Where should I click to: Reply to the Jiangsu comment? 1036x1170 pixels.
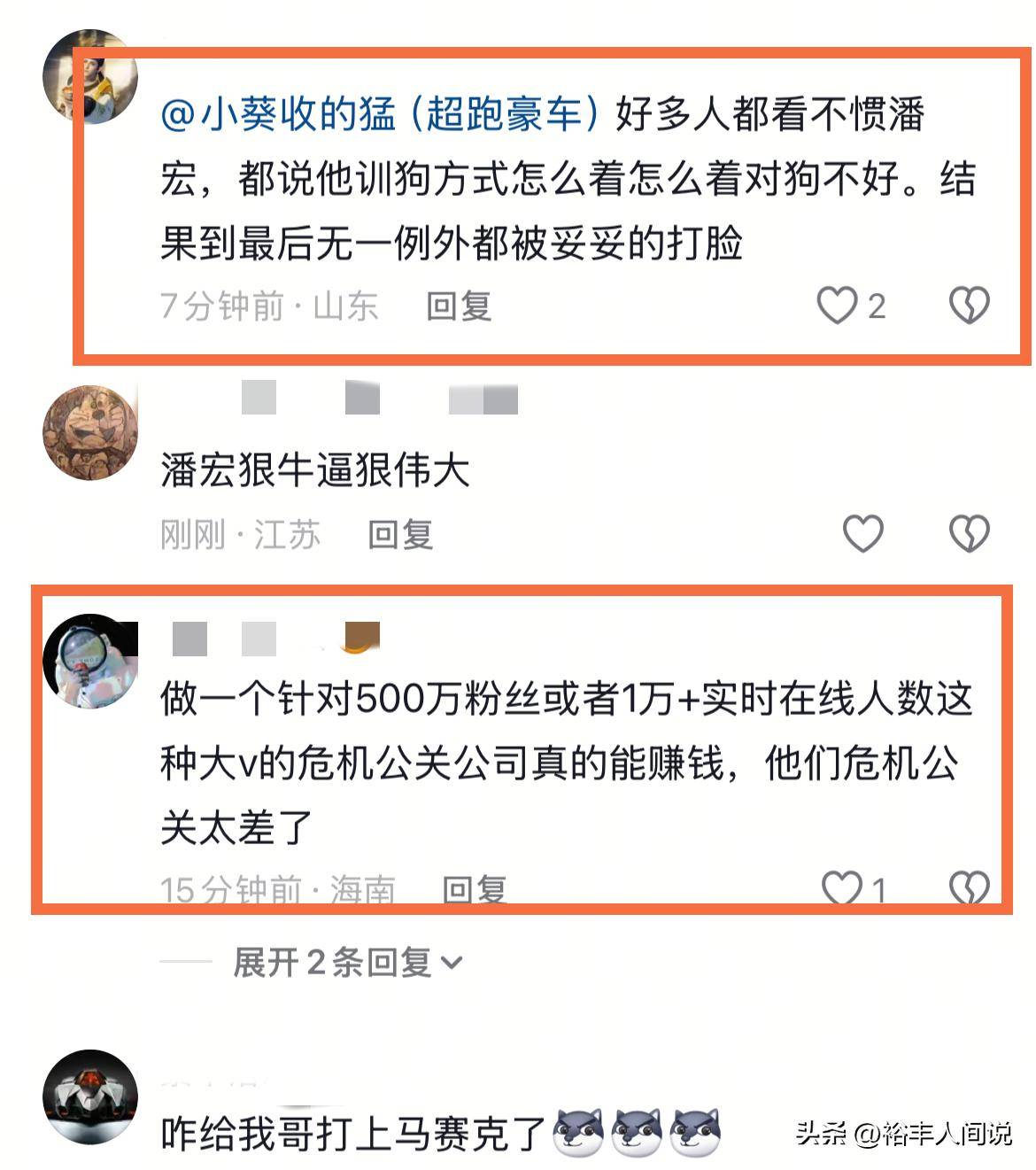400,535
